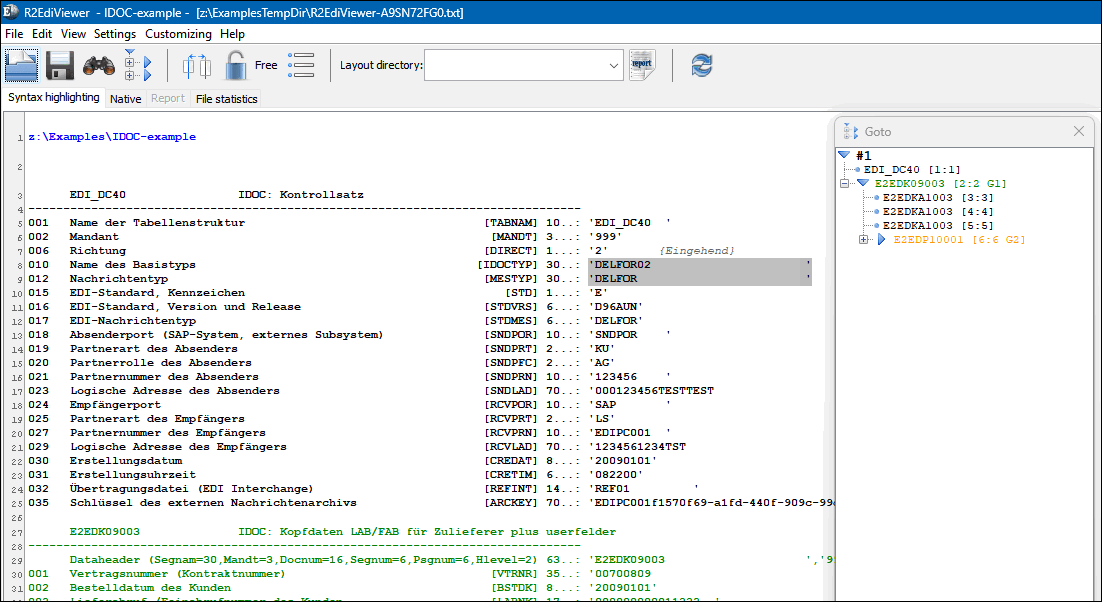The height and width of the screenshot is (602, 1102).
Task: Collapse the #1 root node
Action: point(843,155)
